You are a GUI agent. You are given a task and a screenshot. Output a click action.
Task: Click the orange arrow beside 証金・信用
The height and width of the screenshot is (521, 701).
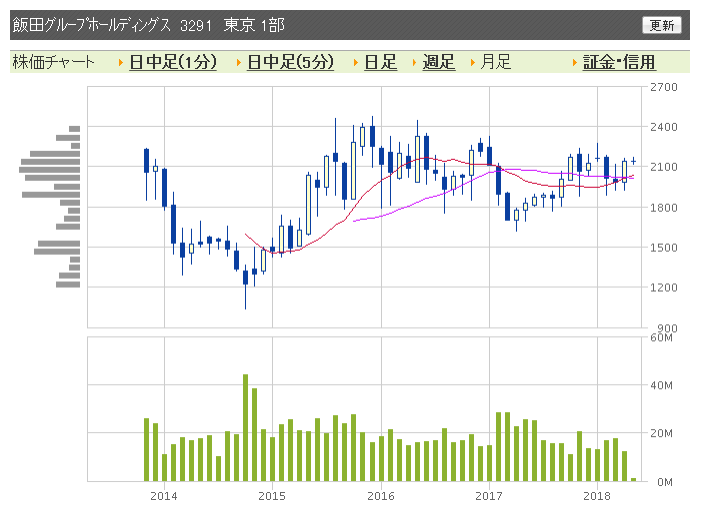575,63
